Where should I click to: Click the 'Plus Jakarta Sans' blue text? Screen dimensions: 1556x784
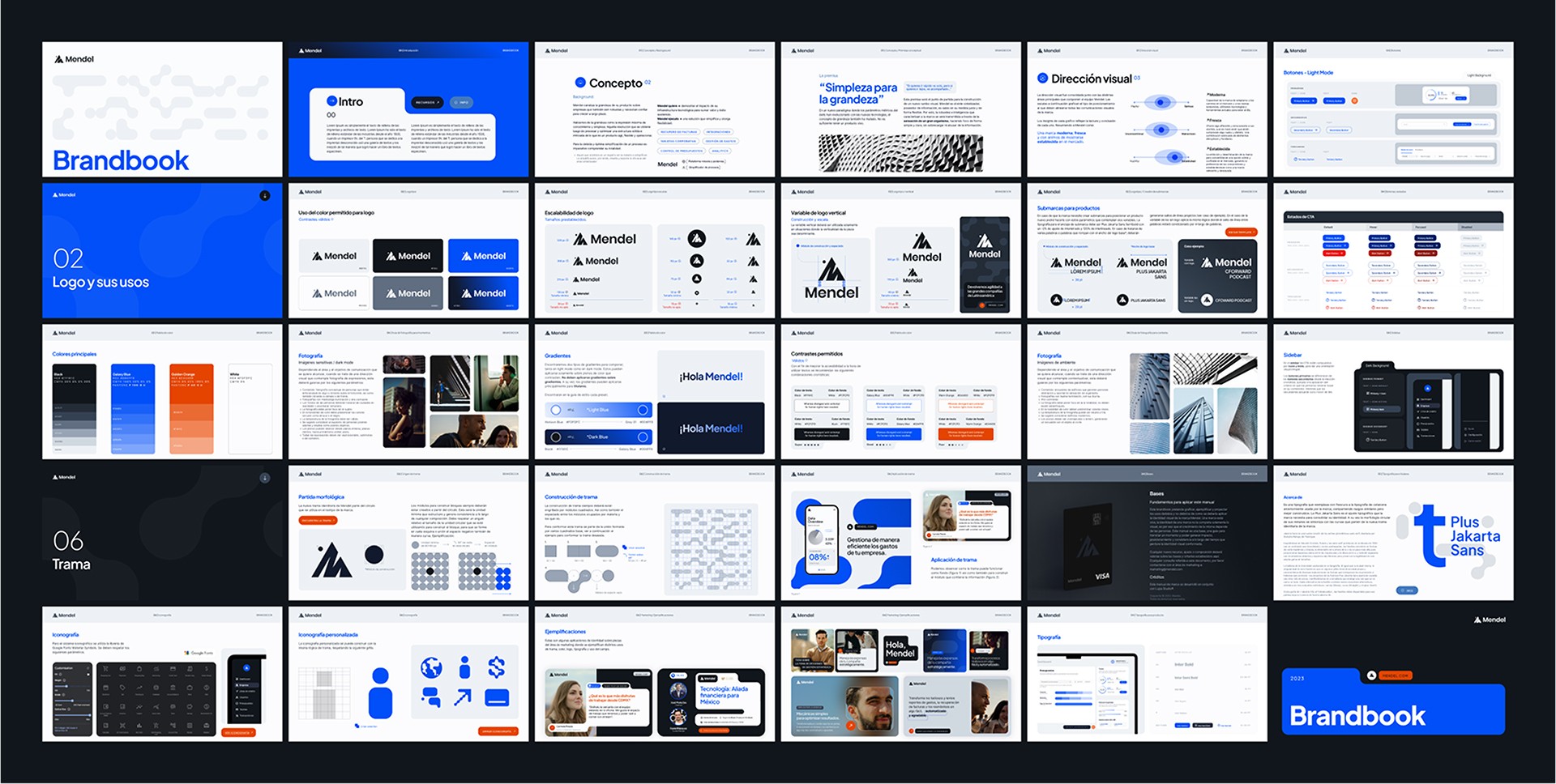coord(1475,536)
